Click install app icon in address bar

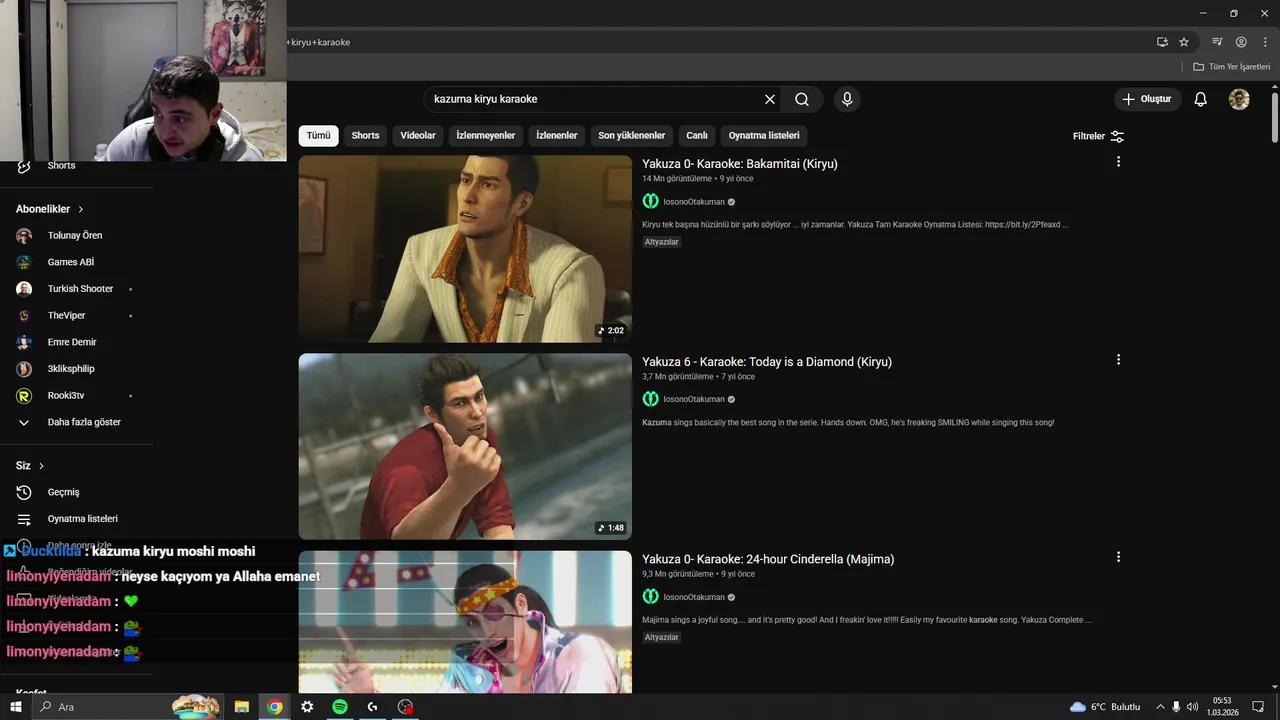pos(1162,42)
